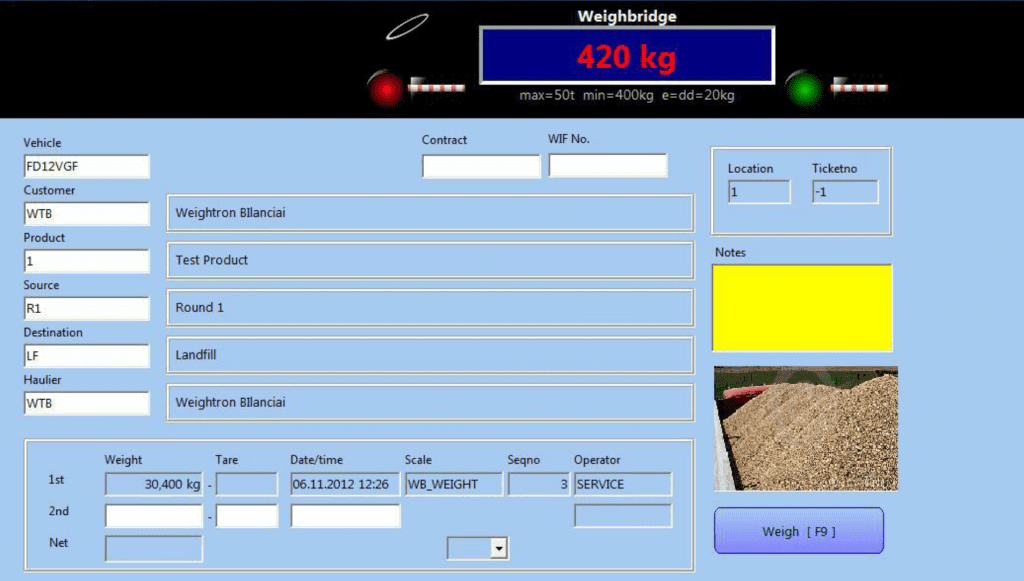Click the red traffic light indicator
This screenshot has height=581, width=1024.
(x=384, y=88)
